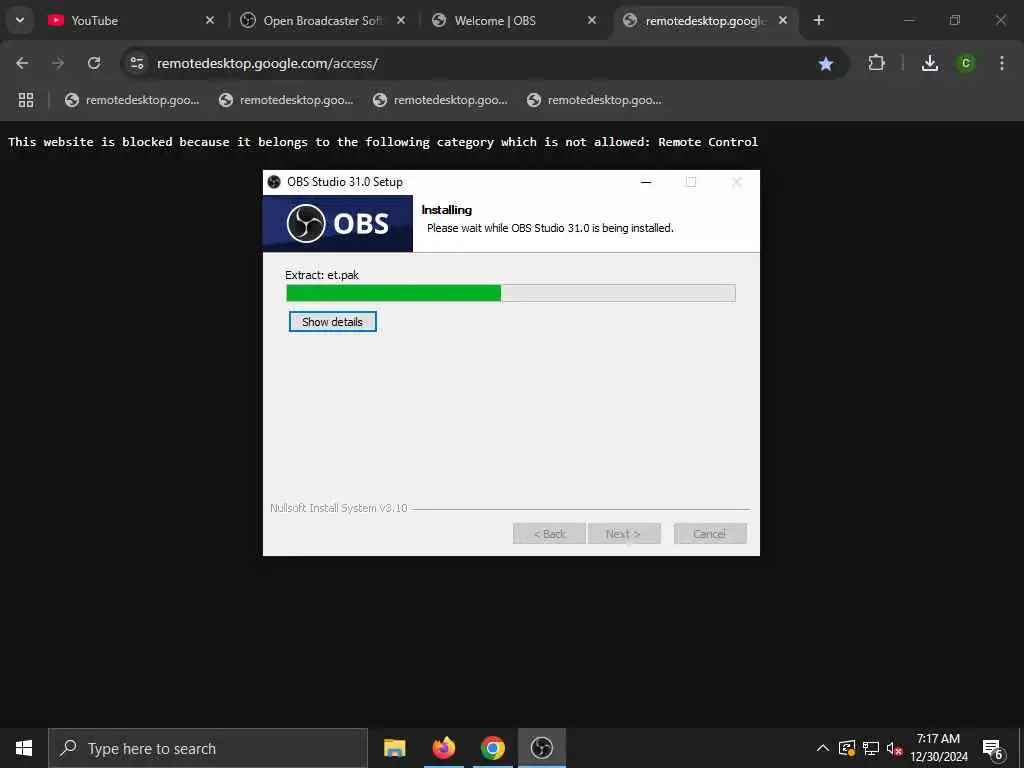Click Cancel in the OBS Setup window

point(710,534)
